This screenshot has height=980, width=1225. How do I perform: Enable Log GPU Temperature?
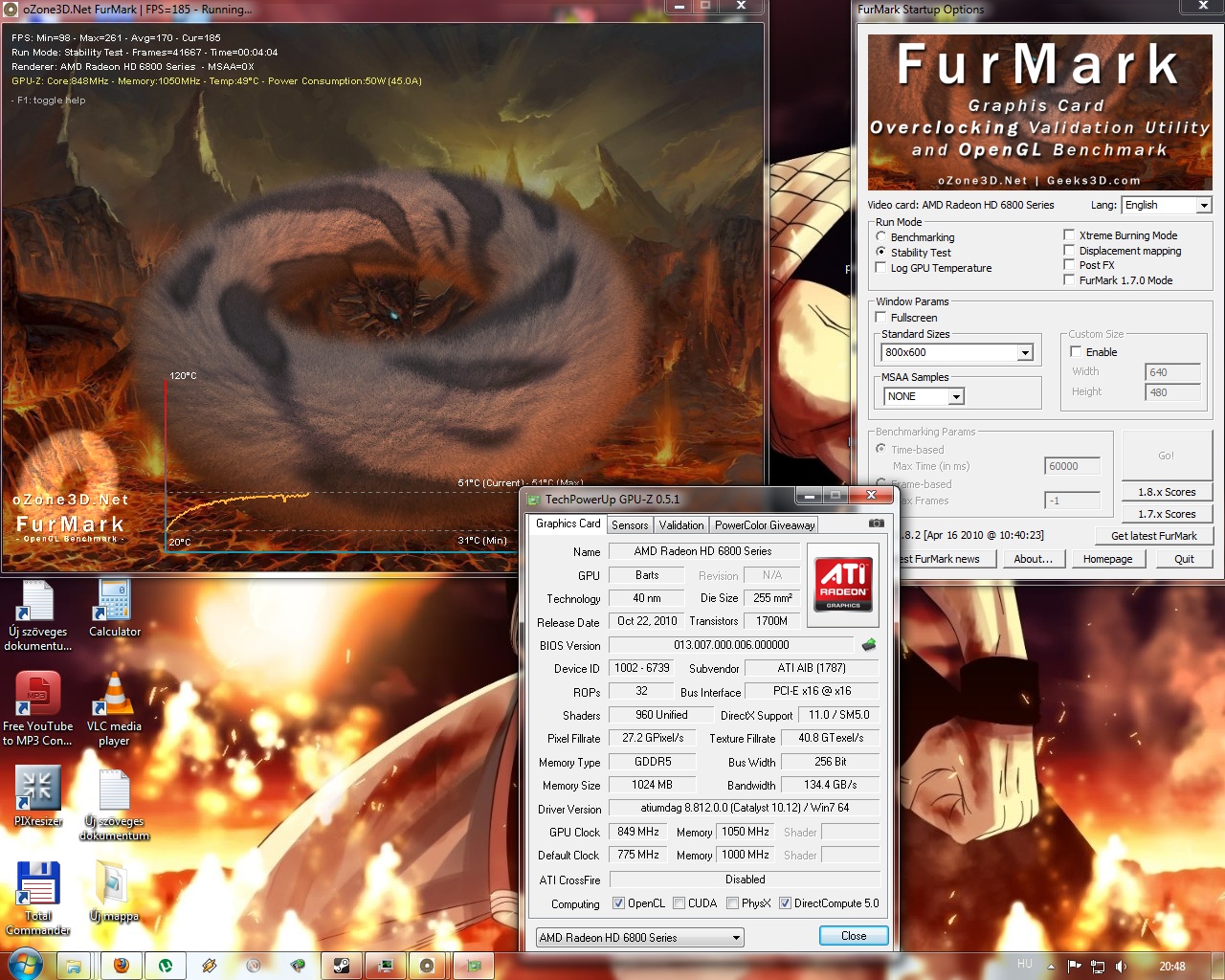[880, 267]
